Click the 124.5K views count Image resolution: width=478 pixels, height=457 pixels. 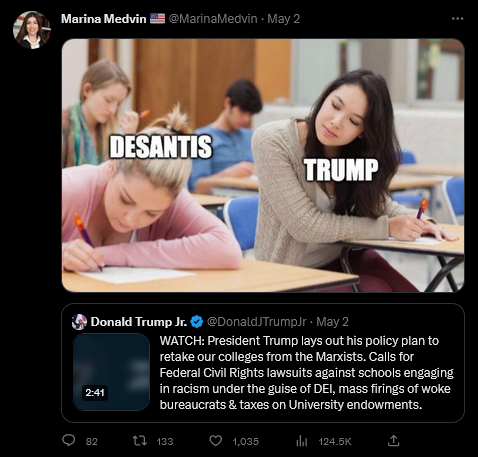(335, 441)
